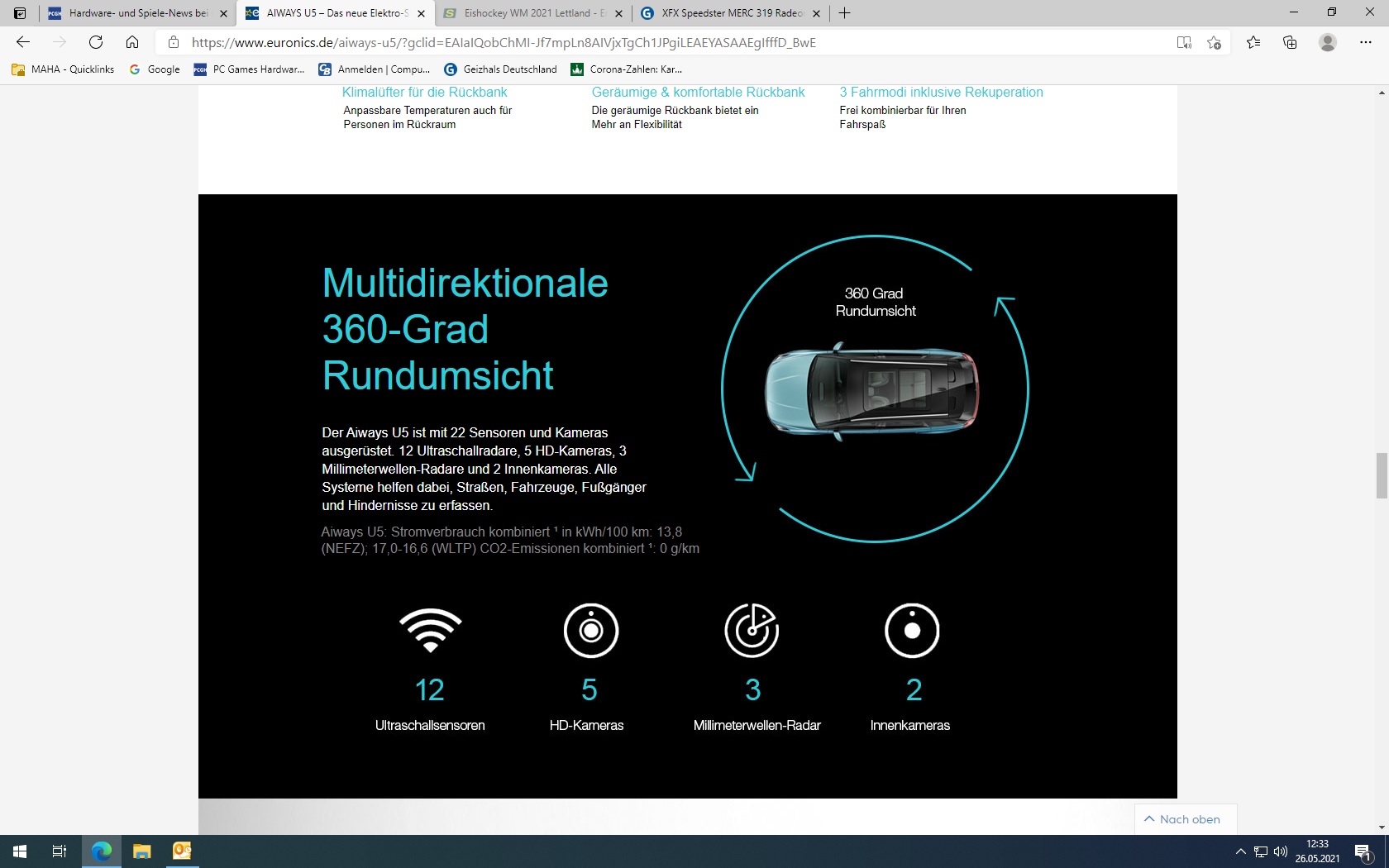Screen dimensions: 1389x868
Task: Go back to the previous page
Action: tap(23, 42)
